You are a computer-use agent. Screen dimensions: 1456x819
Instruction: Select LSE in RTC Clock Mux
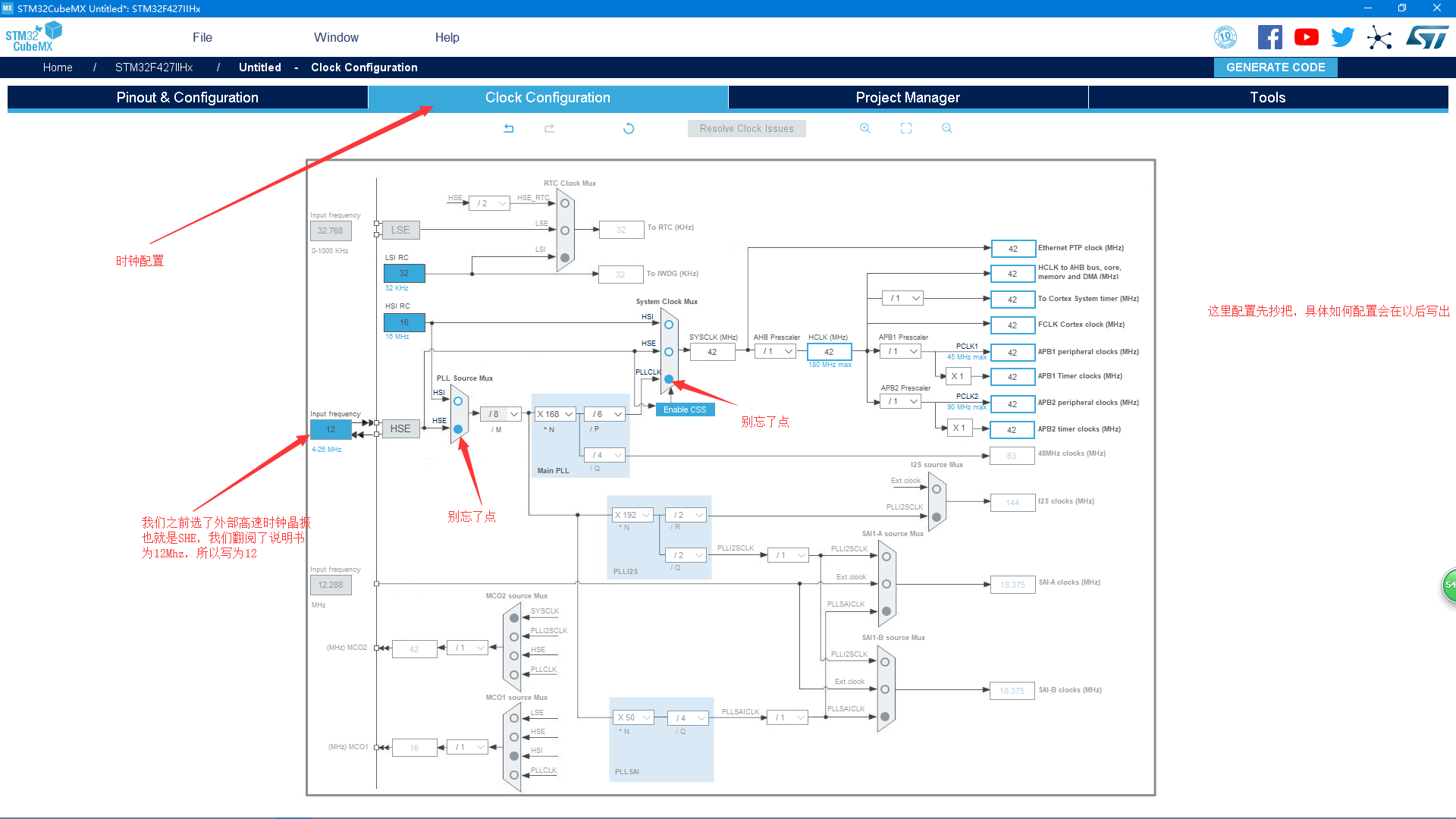[x=565, y=231]
